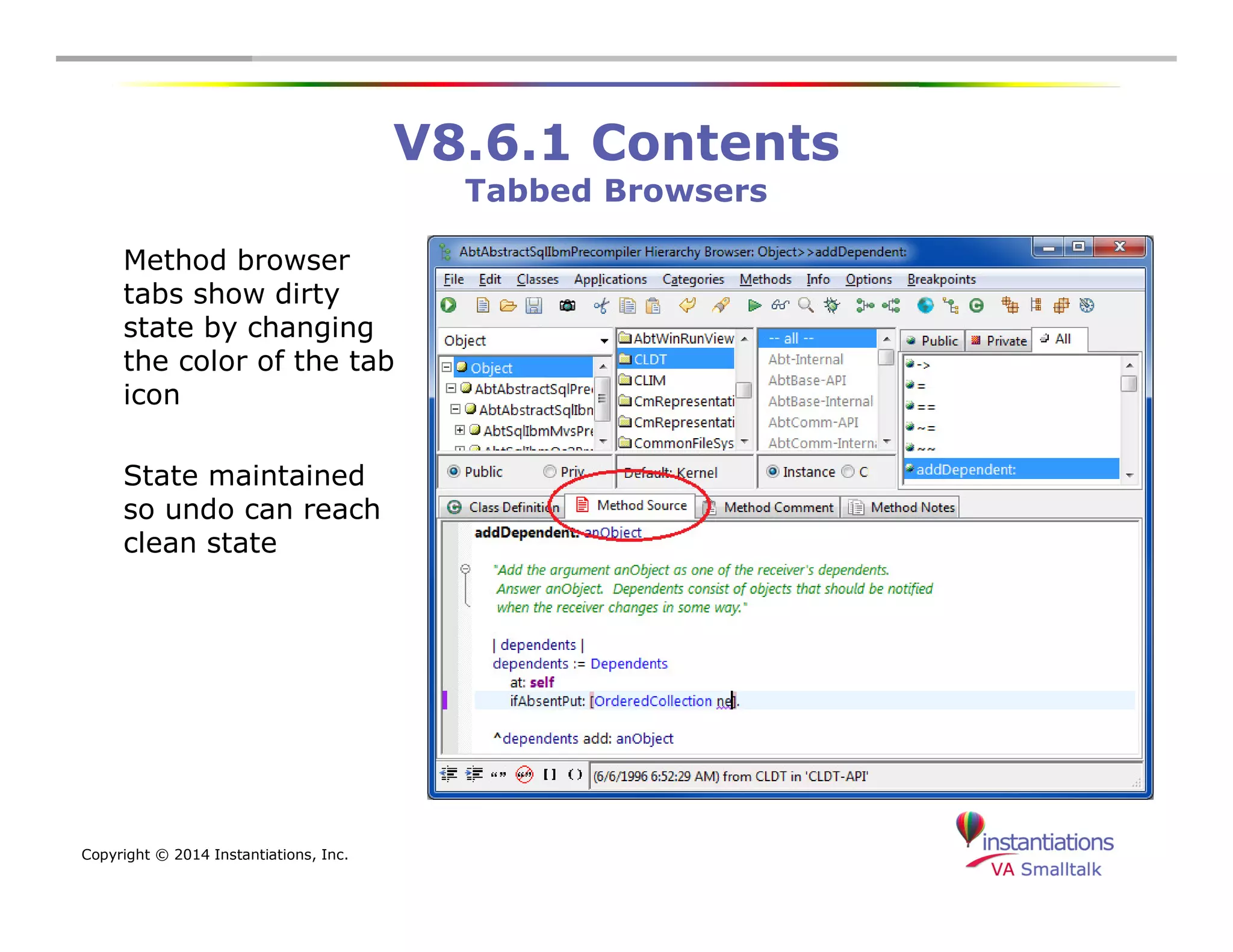Click the green C class icon in toolbar
The image size is (1233, 952).
[x=977, y=306]
